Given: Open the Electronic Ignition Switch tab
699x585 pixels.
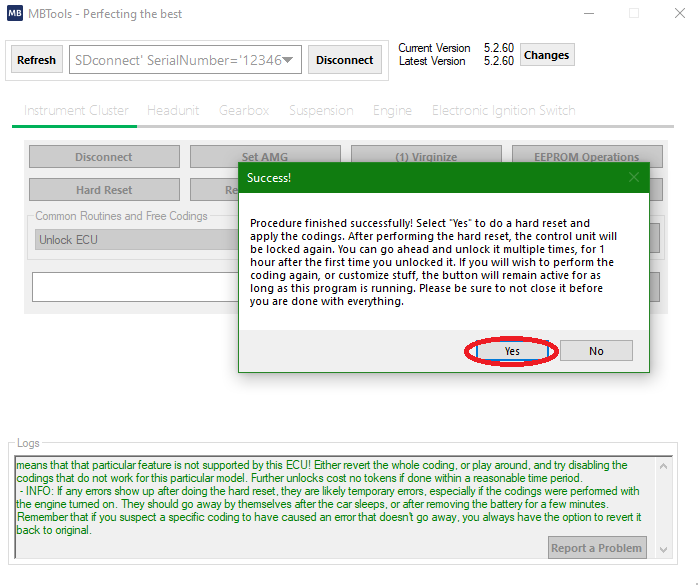Looking at the screenshot, I should (x=503, y=111).
